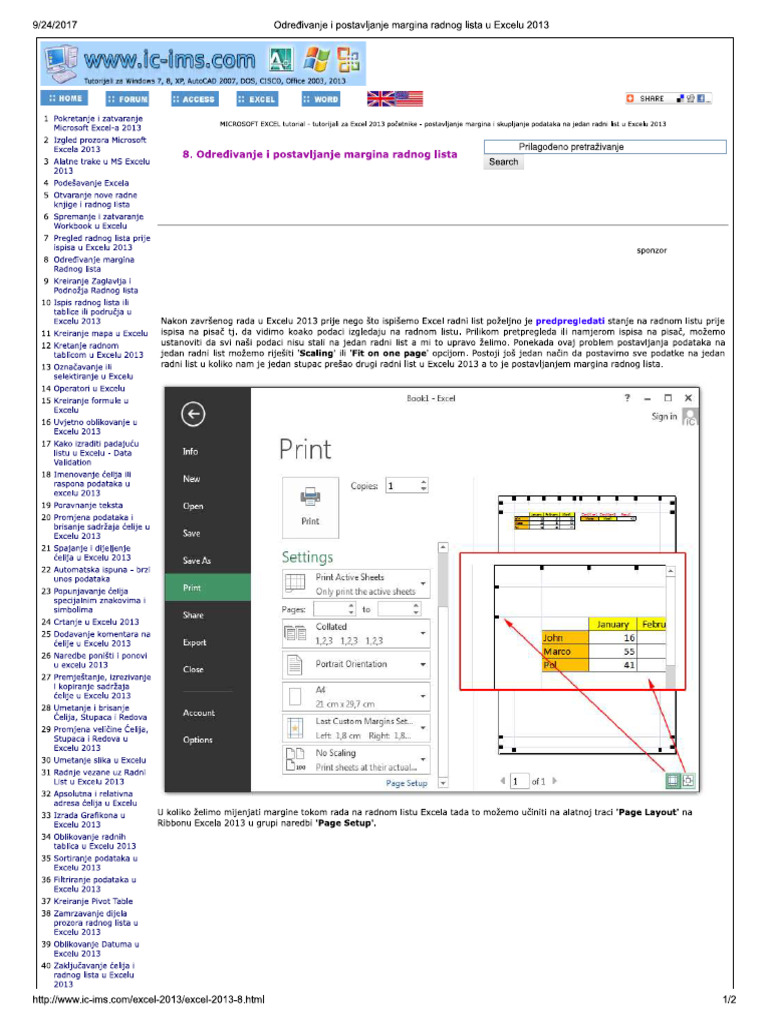This screenshot has width=768, height=1024.
Task: Open the Last Custom Margins Setting dropdown
Action: pyautogui.click(x=357, y=728)
